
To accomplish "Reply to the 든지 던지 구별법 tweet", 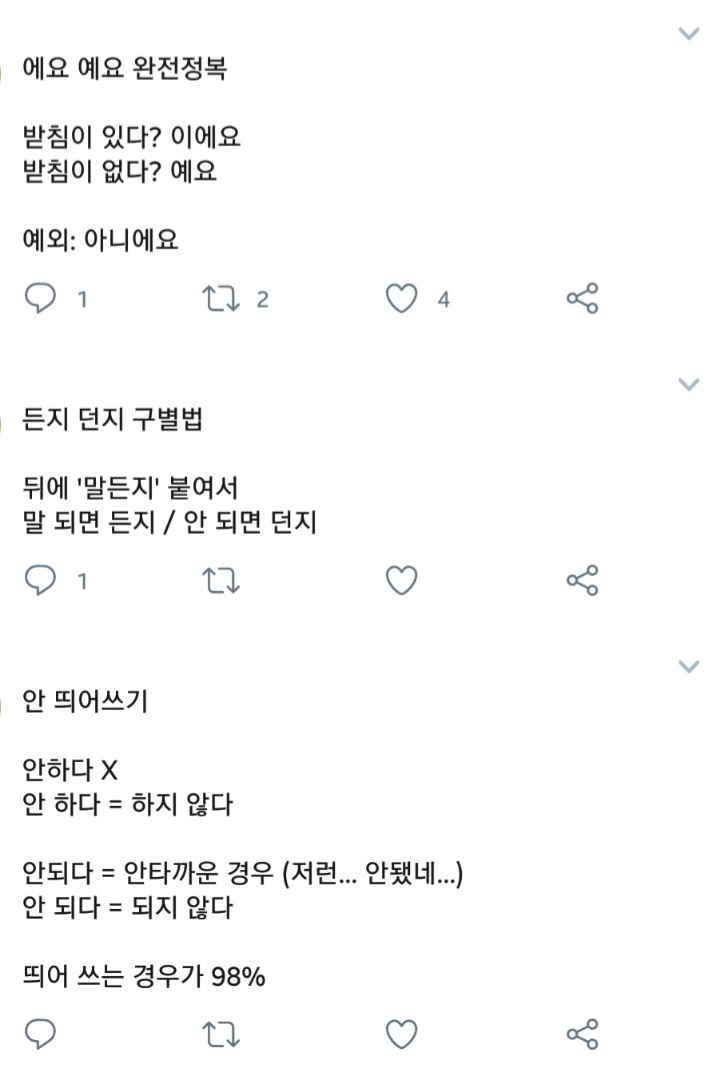I will pos(40,580).
